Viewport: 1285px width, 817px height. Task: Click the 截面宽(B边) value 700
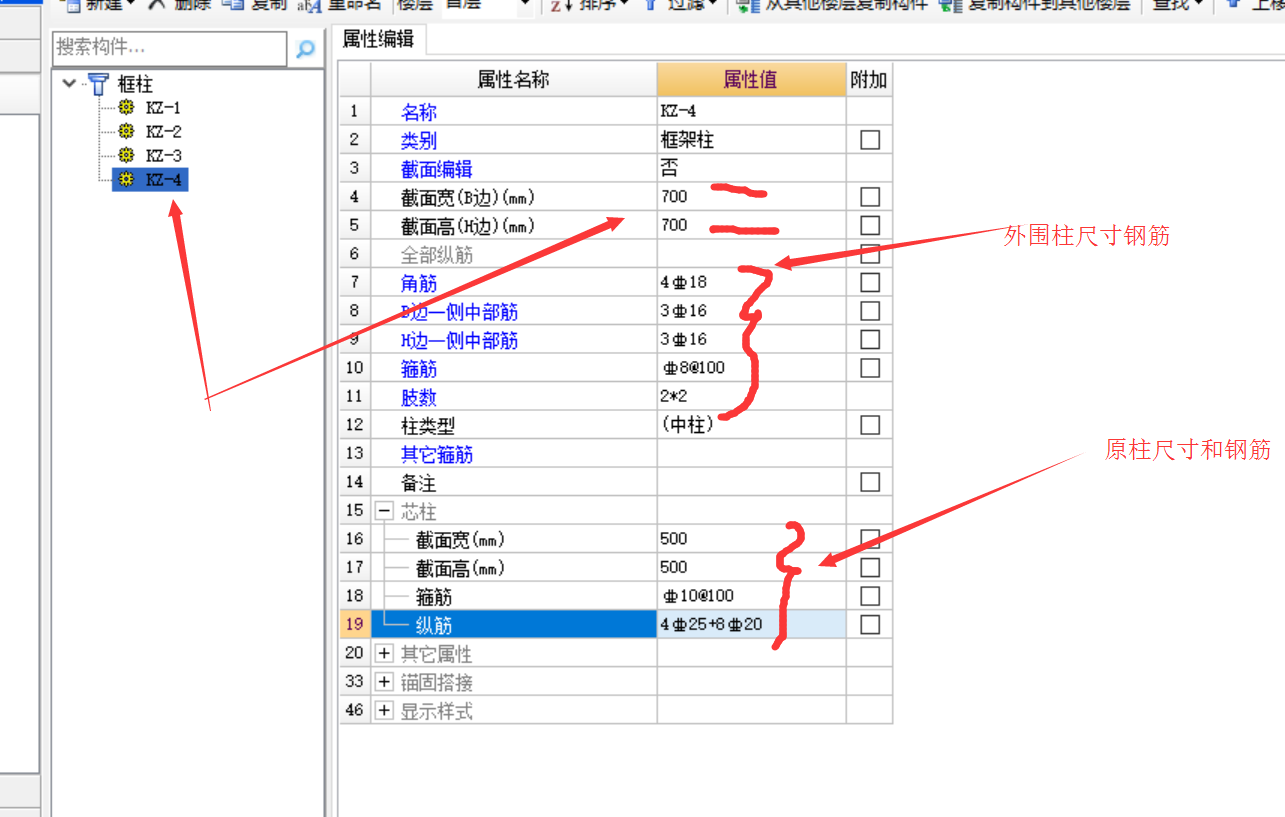coord(751,197)
